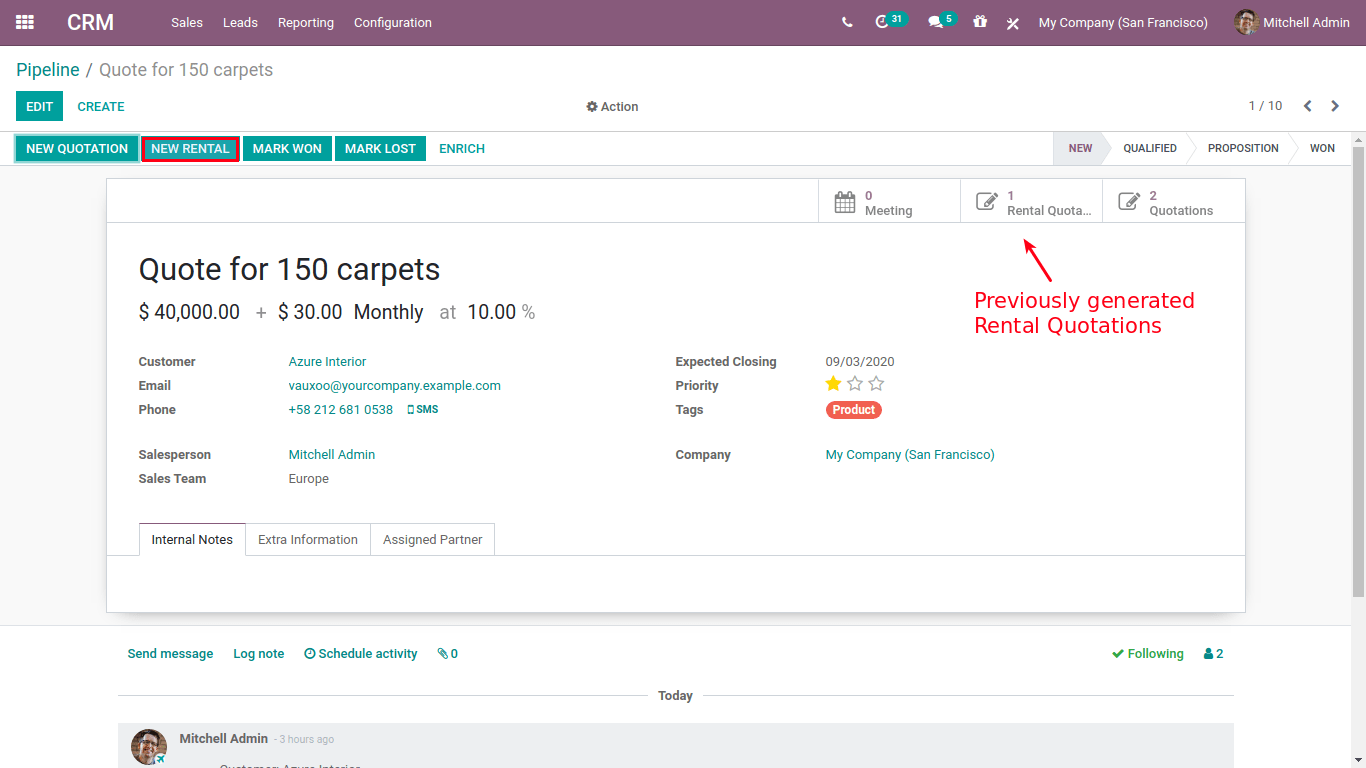Go to next record with right arrow

1335,106
